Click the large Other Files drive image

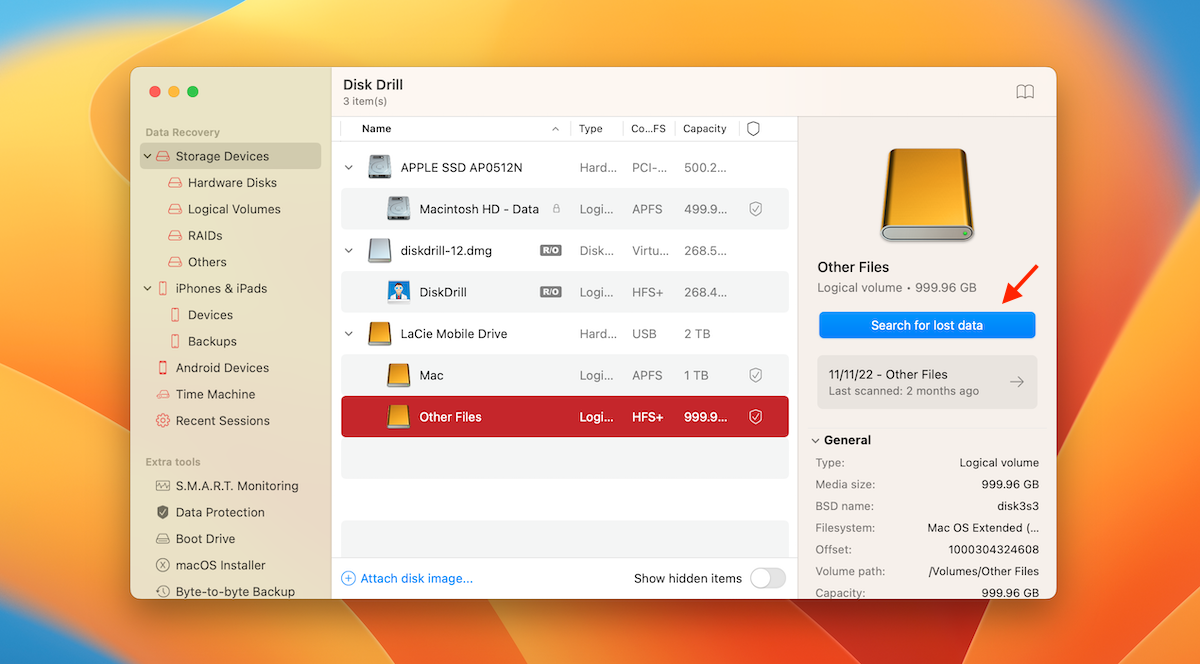click(927, 195)
